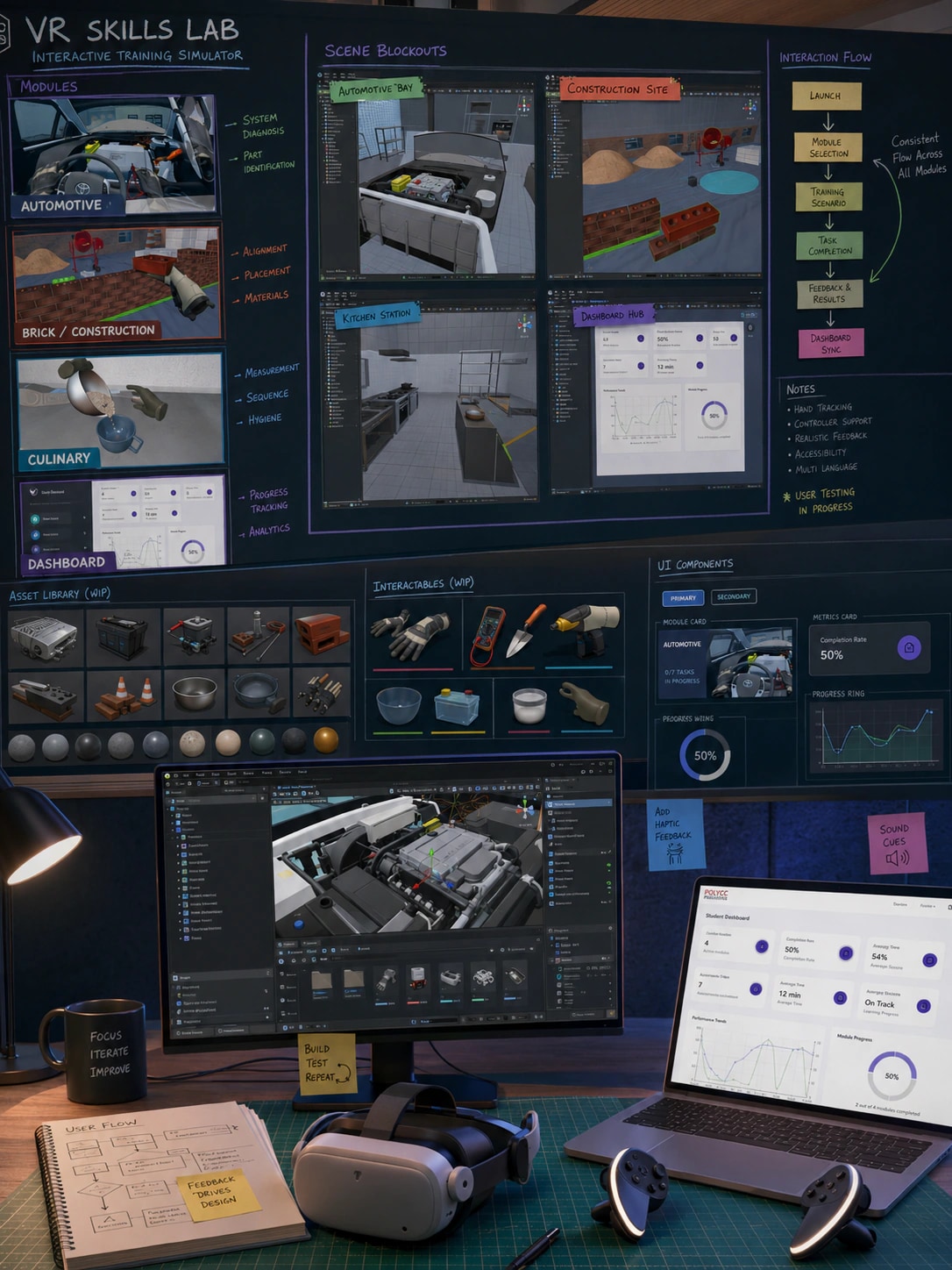952x1270 pixels.
Task: Select the blue bowl interactable
Action: (398, 705)
